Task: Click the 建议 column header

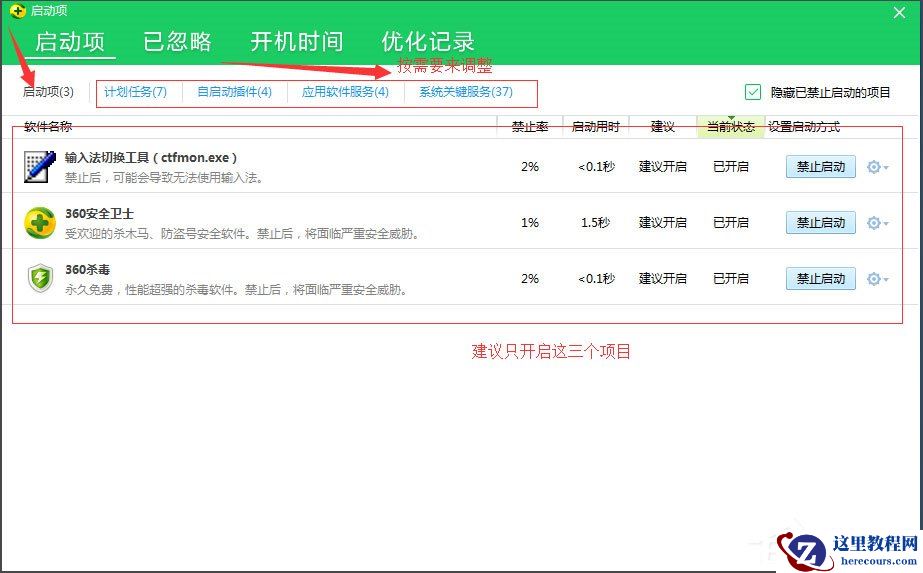Action: point(662,127)
